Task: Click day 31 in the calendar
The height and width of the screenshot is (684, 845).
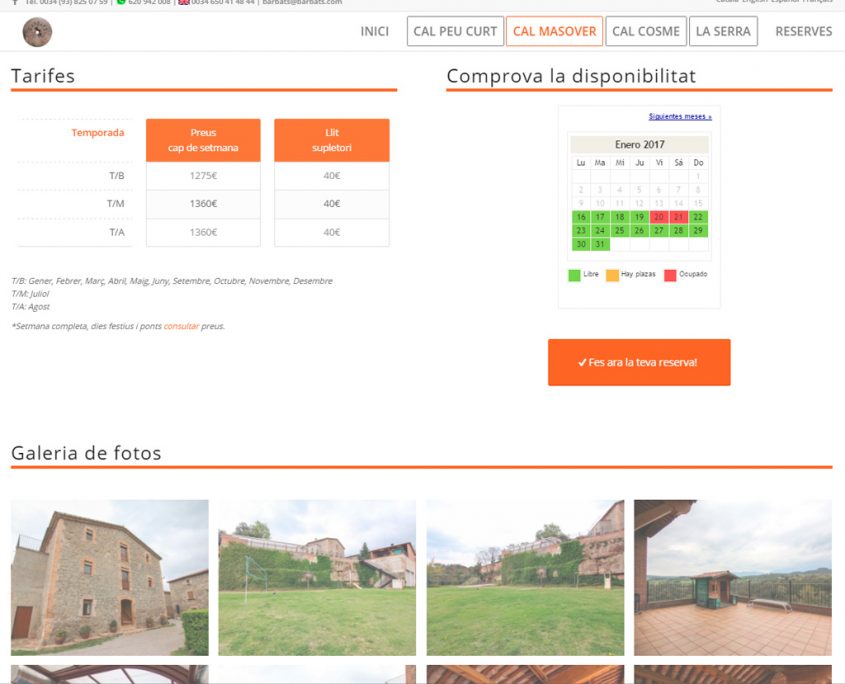Action: point(600,244)
